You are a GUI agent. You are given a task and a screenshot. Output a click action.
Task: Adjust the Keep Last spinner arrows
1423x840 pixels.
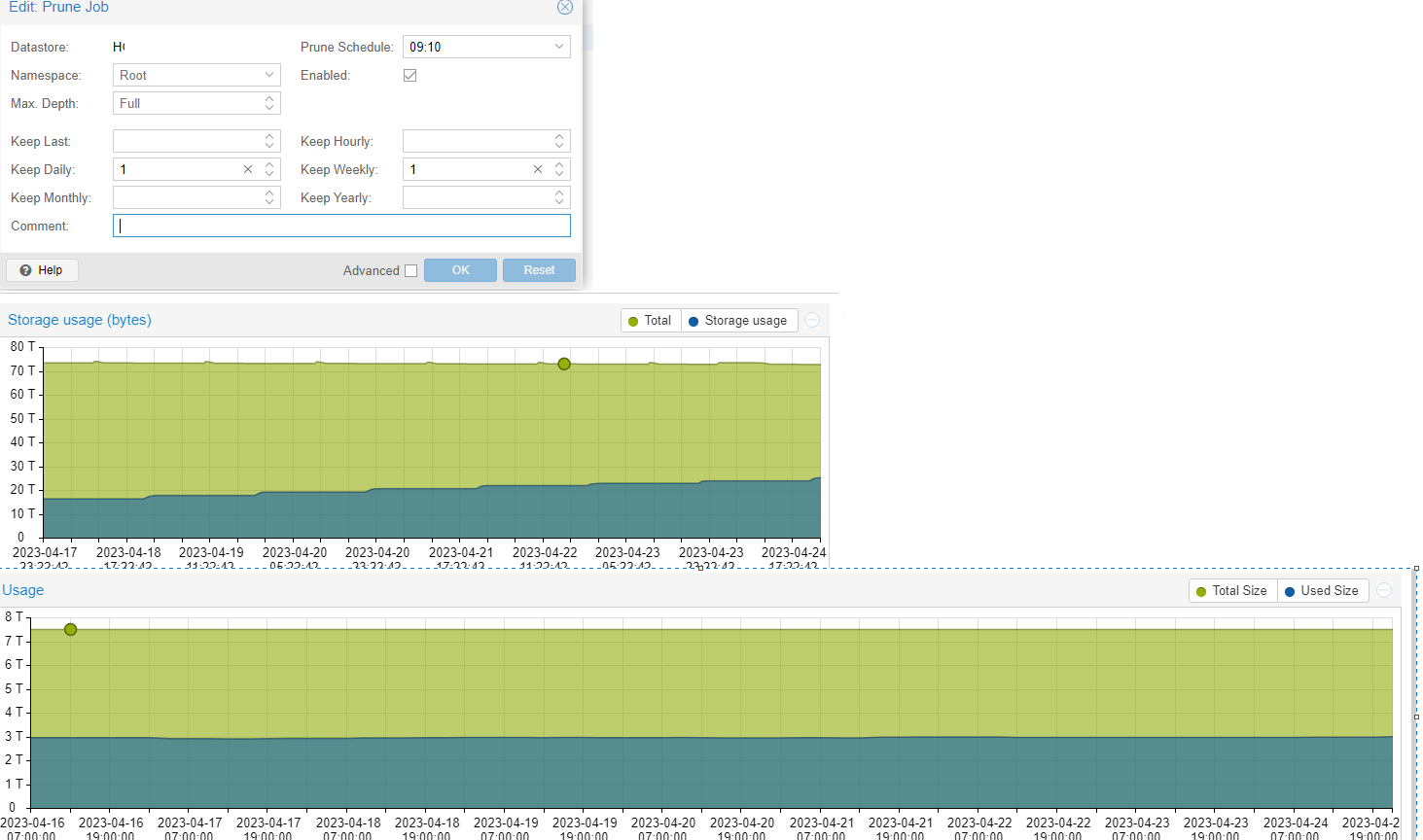269,141
